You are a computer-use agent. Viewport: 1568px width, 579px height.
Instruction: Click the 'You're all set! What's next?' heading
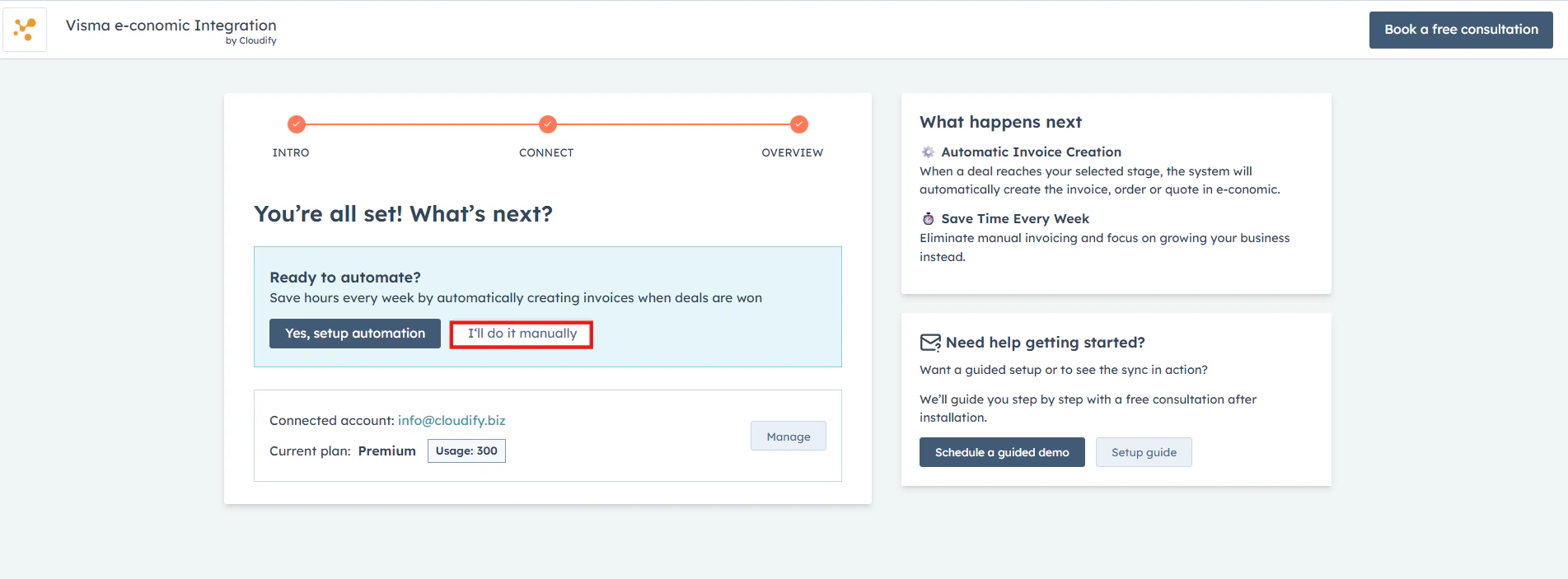point(403,213)
